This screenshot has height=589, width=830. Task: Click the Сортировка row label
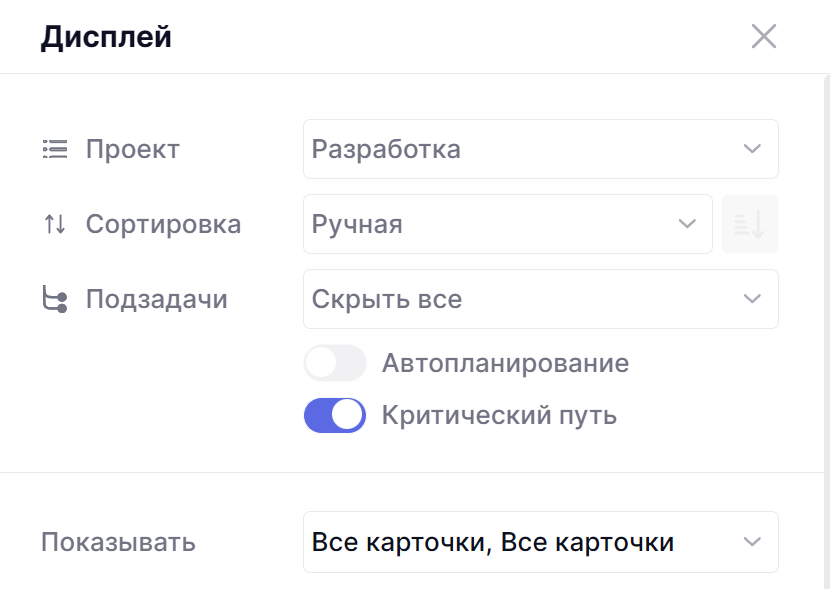pos(163,224)
